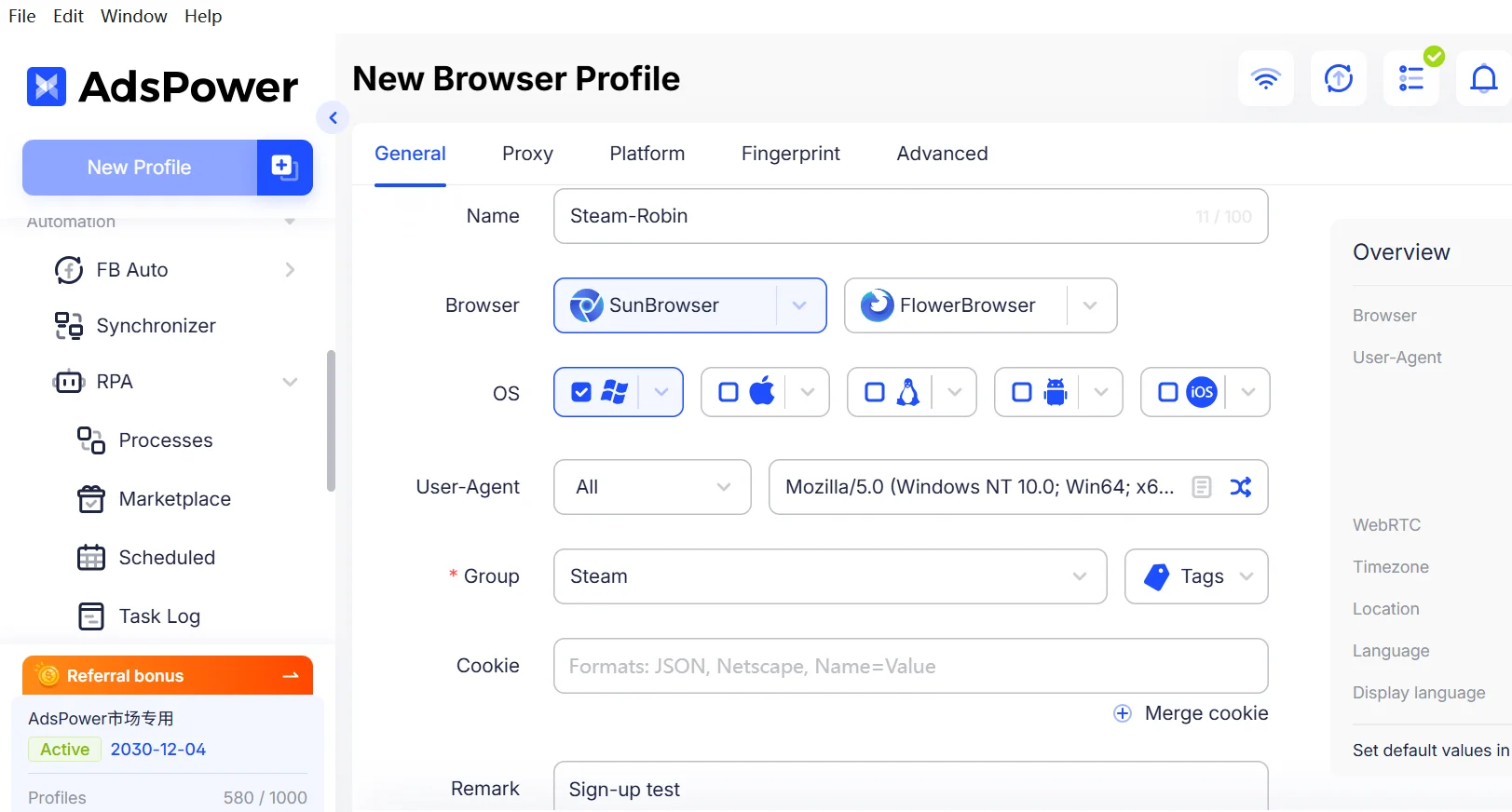The height and width of the screenshot is (812, 1512).
Task: Click the 2030-12-04 expiry date
Action: (158, 750)
